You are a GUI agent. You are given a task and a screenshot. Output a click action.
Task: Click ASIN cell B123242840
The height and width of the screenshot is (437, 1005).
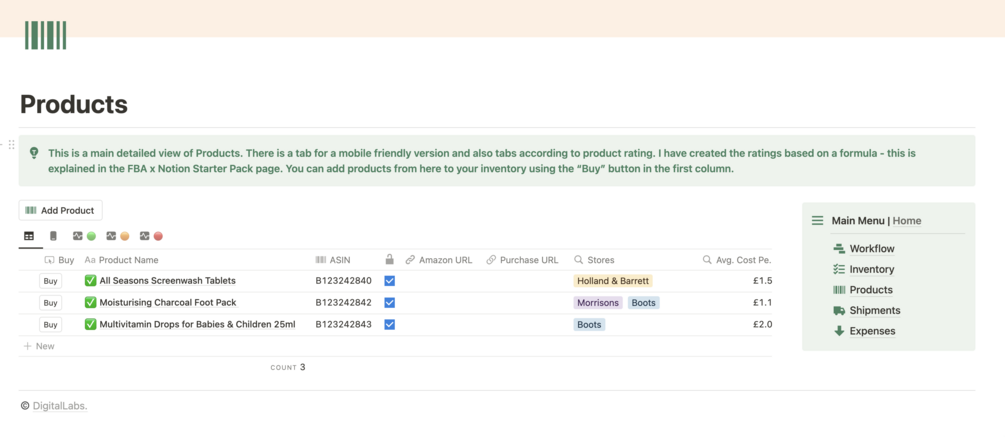[344, 281]
